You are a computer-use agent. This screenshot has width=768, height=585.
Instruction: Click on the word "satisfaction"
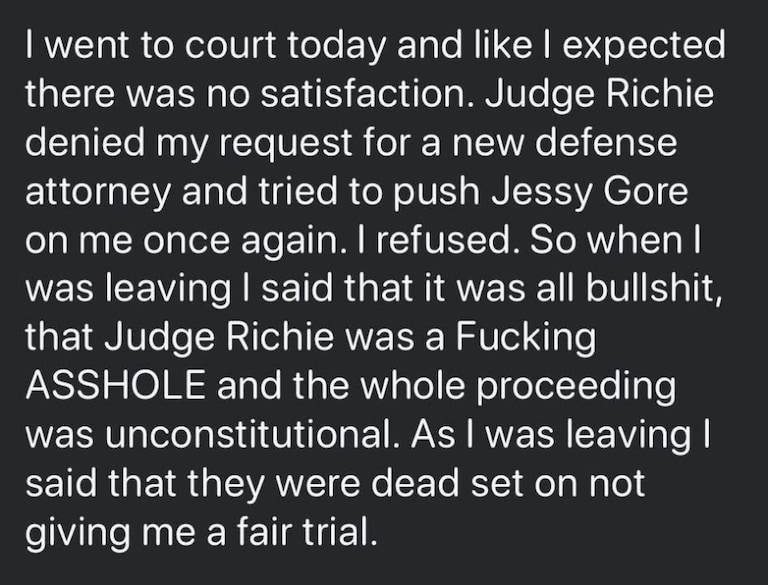point(363,93)
